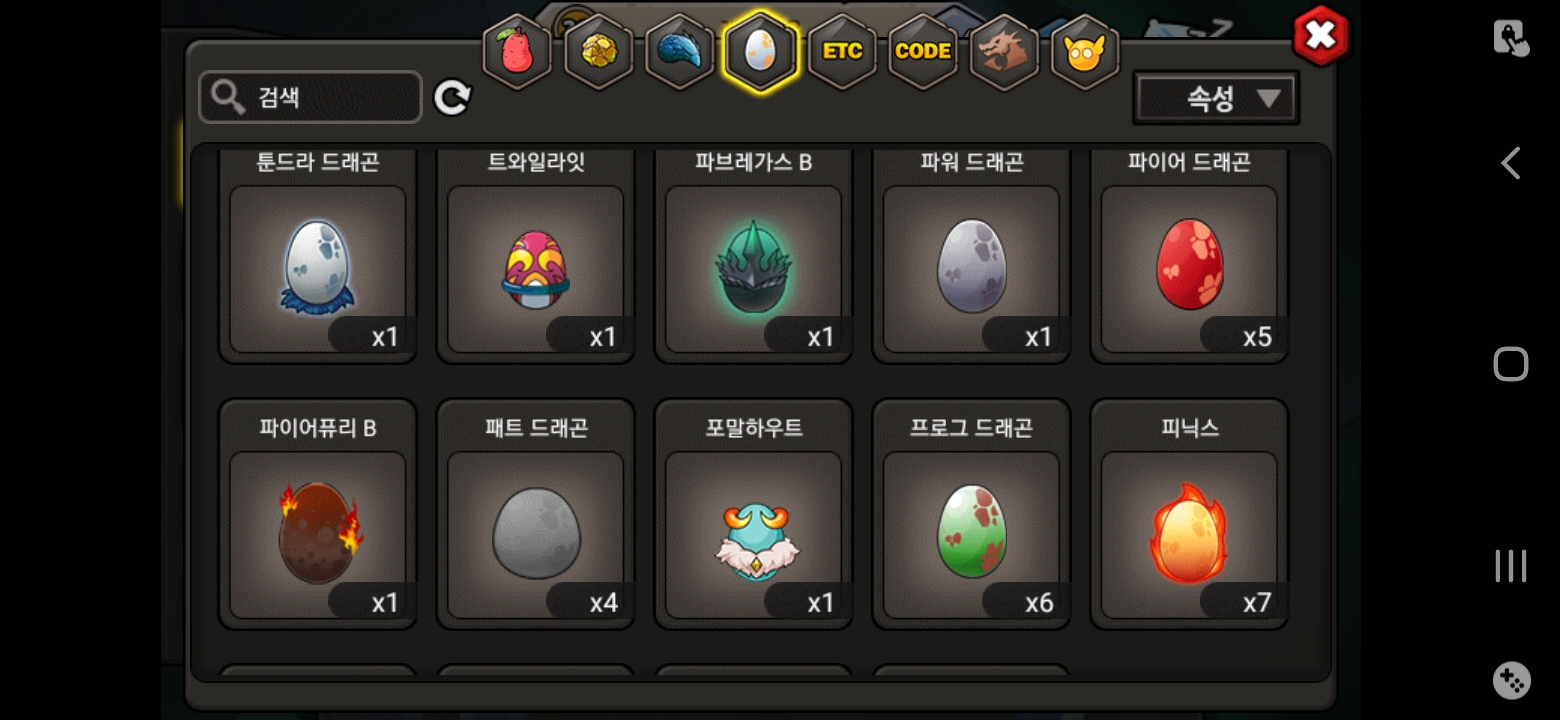Open the brown wolf head category tab
The width and height of the screenshot is (1560, 720).
(1004, 52)
